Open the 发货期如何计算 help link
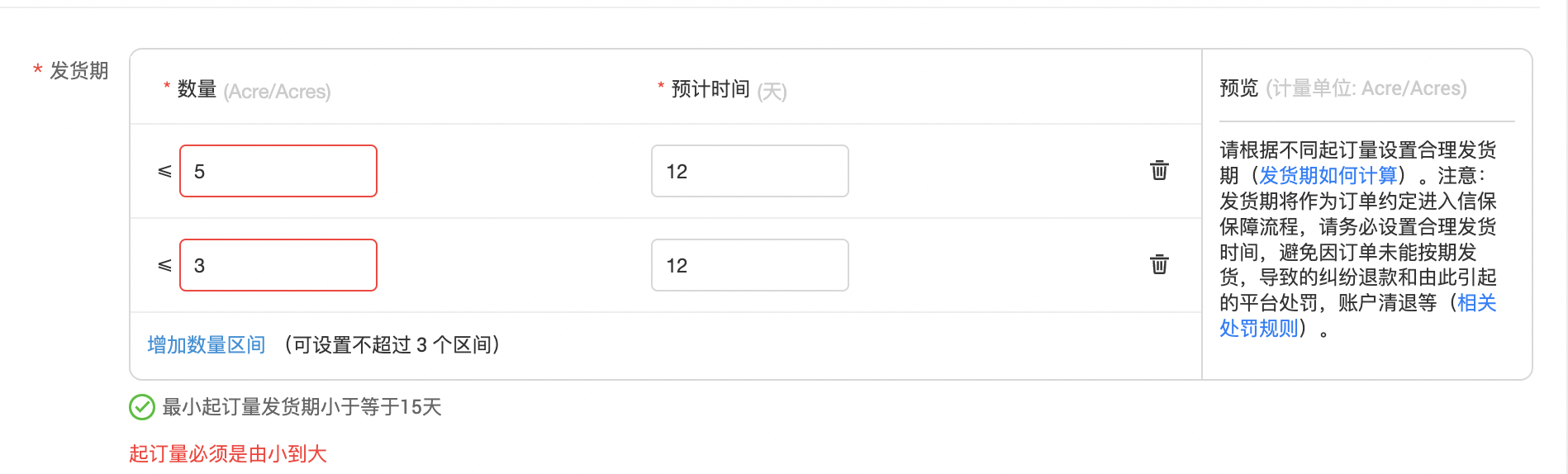Viewport: 1568px width, 474px height. coord(1328,175)
